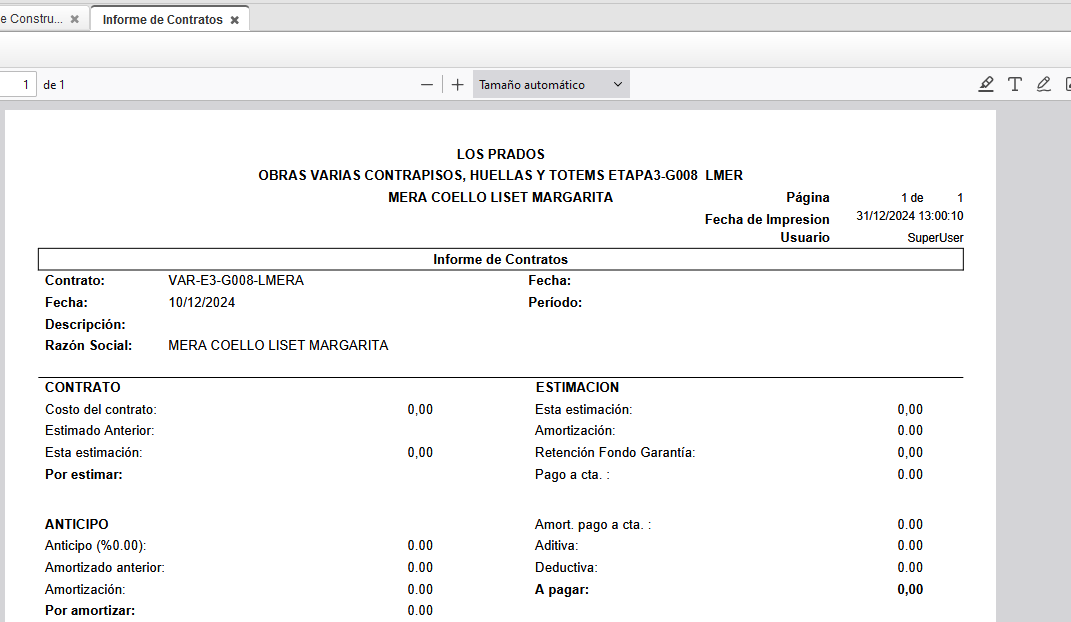1071x622 pixels.
Task: Click the contract date 10/12/2024
Action: coord(202,302)
